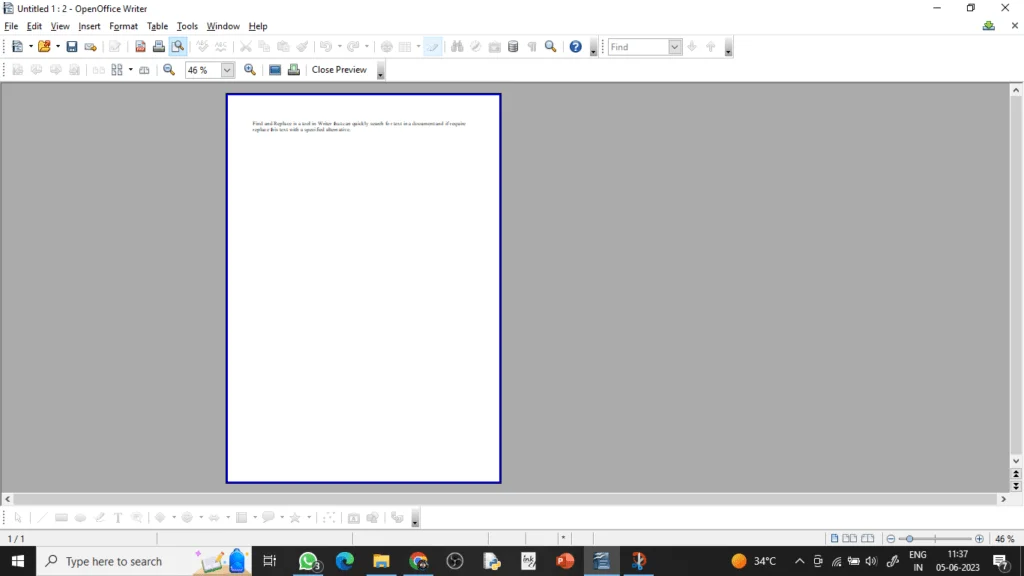
Task: Click the Zoom In magnifier icon
Action: coord(249,70)
